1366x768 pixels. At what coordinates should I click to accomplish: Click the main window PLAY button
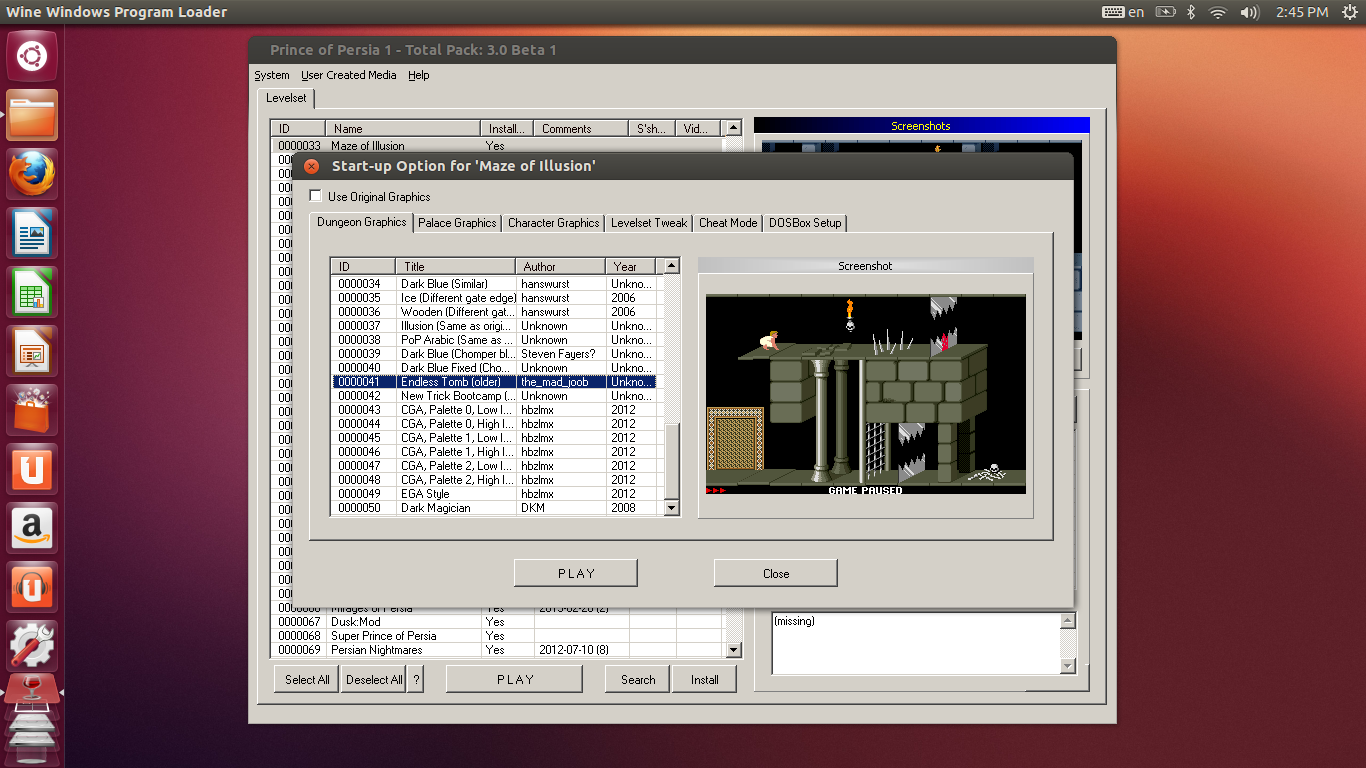[x=515, y=679]
